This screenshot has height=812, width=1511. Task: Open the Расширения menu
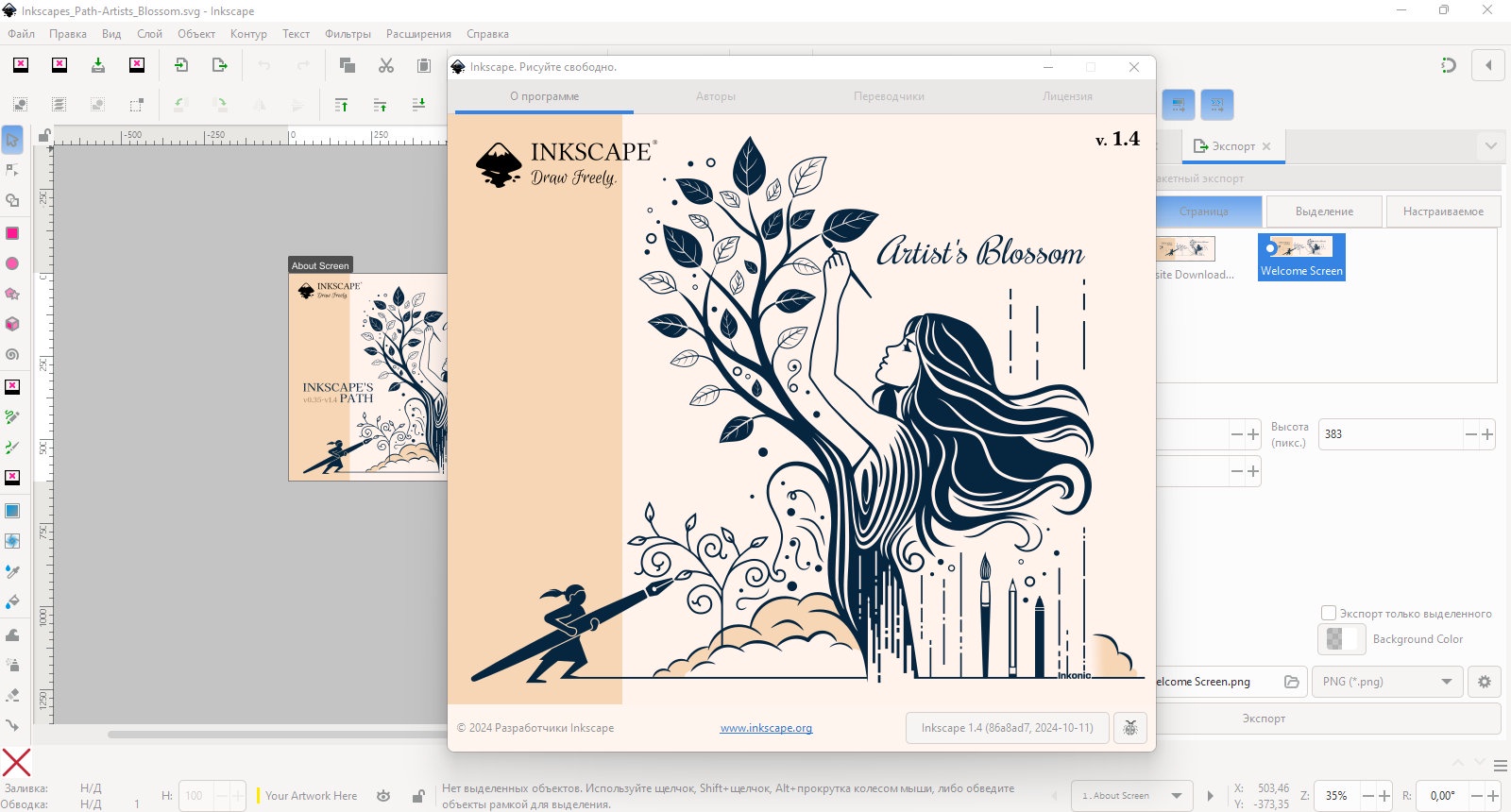tap(418, 34)
